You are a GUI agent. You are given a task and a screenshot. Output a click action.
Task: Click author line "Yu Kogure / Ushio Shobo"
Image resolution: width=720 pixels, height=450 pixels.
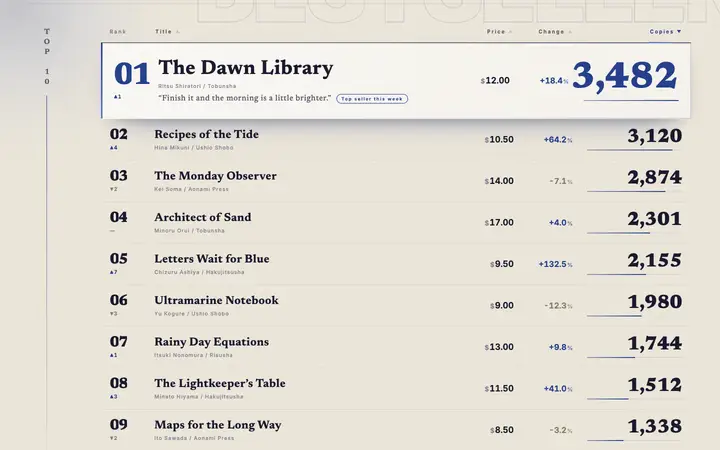click(x=191, y=314)
